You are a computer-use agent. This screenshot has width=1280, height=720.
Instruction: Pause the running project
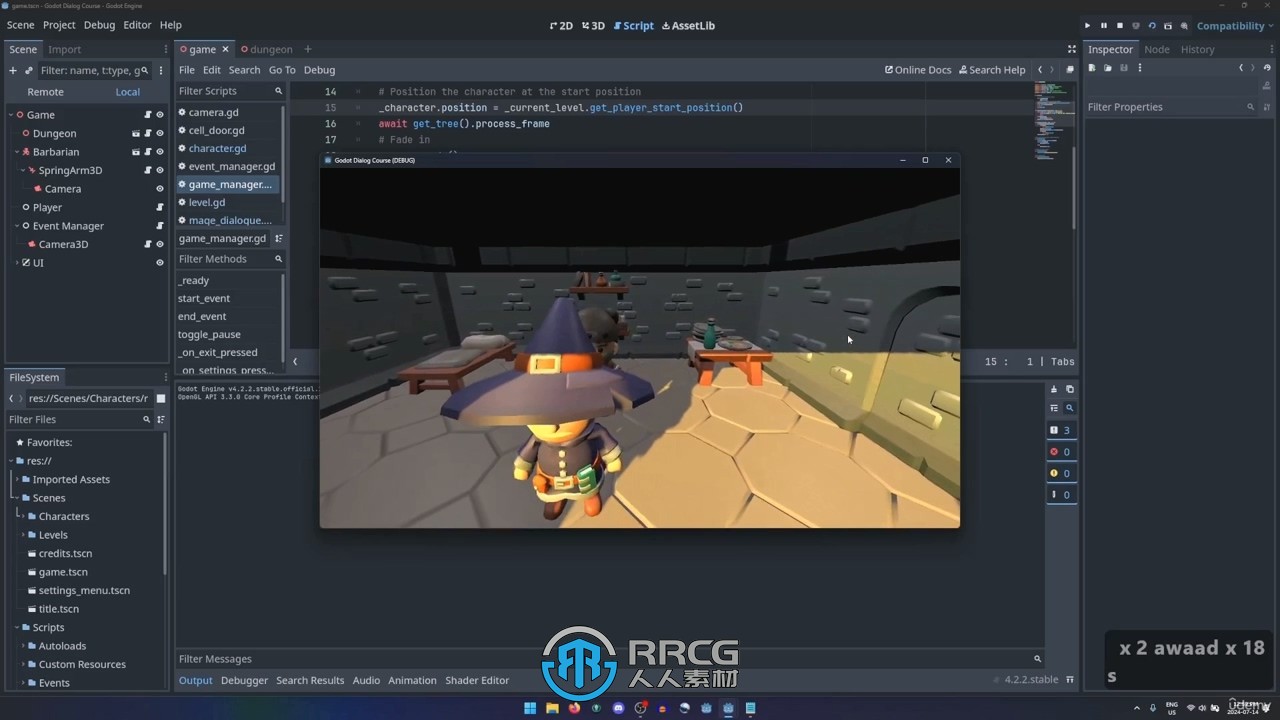tap(1104, 25)
